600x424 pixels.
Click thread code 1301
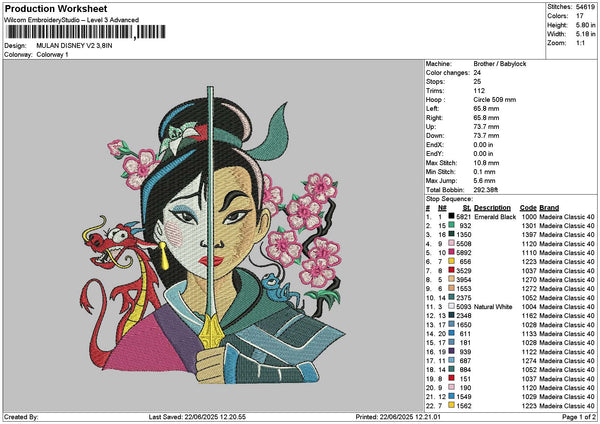coord(529,226)
